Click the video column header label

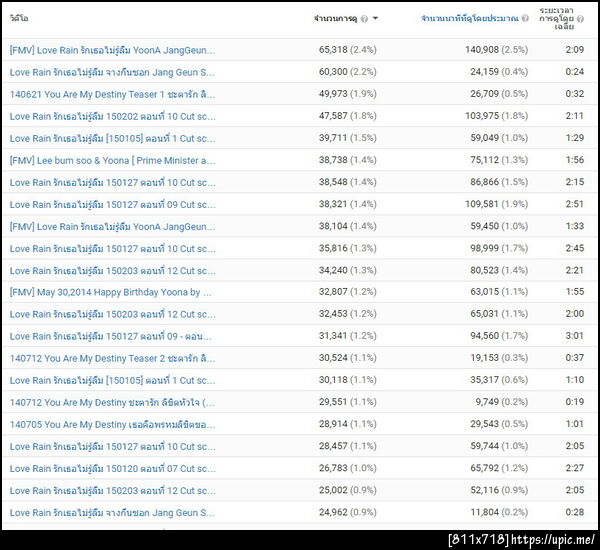pos(19,18)
